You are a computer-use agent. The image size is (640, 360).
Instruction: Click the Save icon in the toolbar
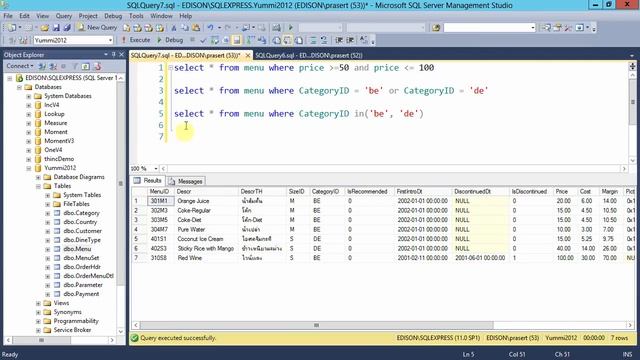click(56, 28)
